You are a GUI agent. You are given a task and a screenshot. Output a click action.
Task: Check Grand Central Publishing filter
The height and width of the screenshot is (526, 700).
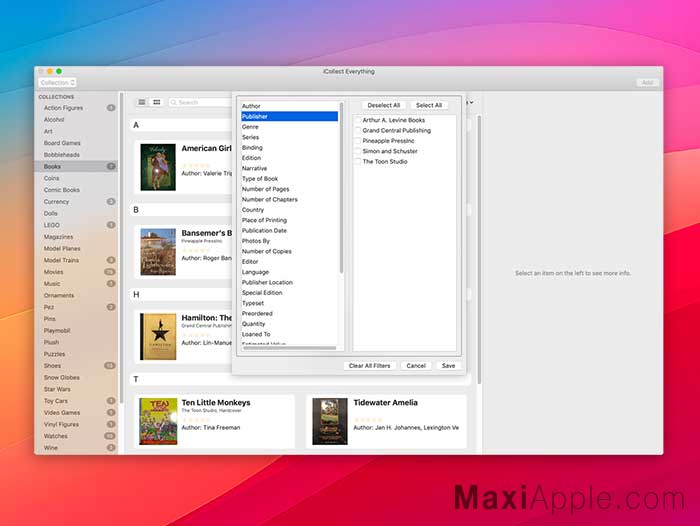pyautogui.click(x=358, y=130)
